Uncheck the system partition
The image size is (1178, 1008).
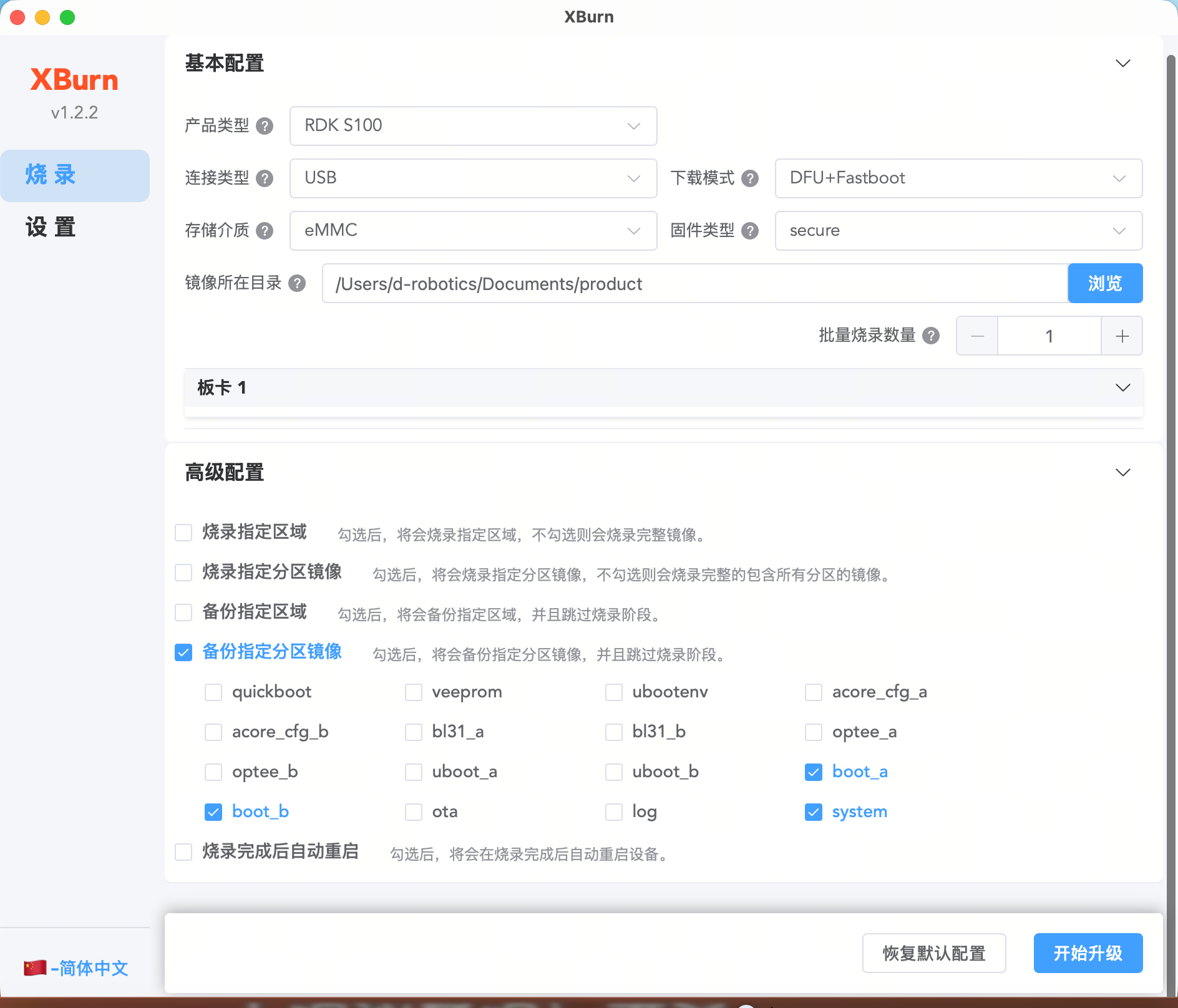pos(814,812)
